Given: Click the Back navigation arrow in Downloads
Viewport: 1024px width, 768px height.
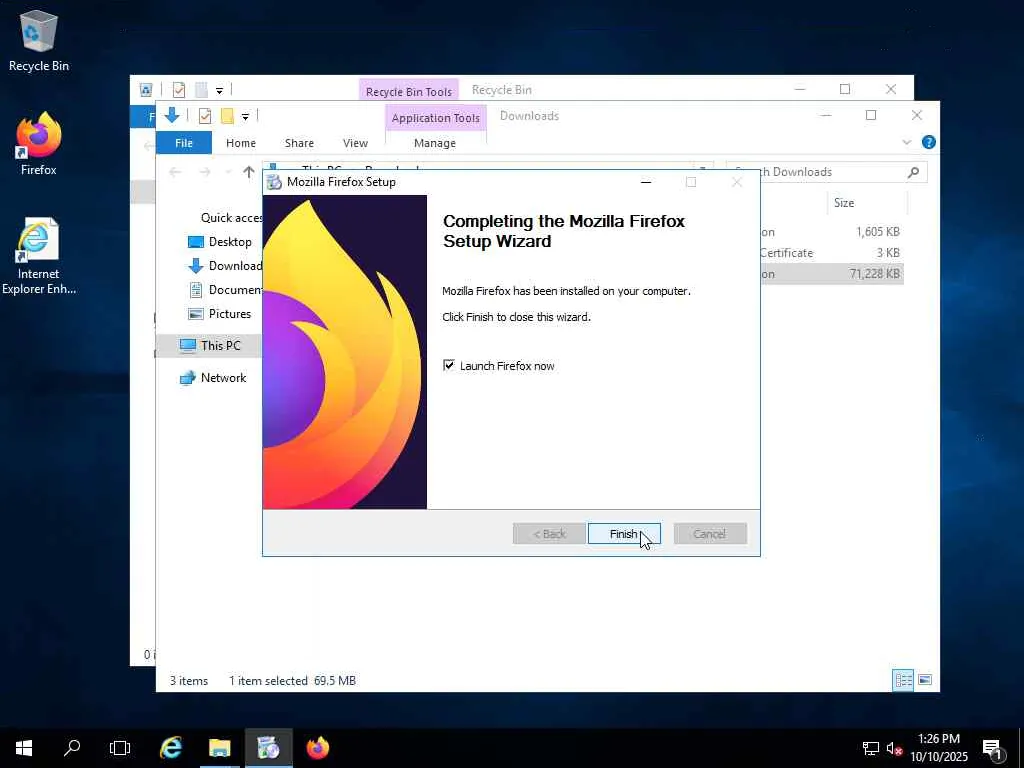Looking at the screenshot, I should pos(175,172).
